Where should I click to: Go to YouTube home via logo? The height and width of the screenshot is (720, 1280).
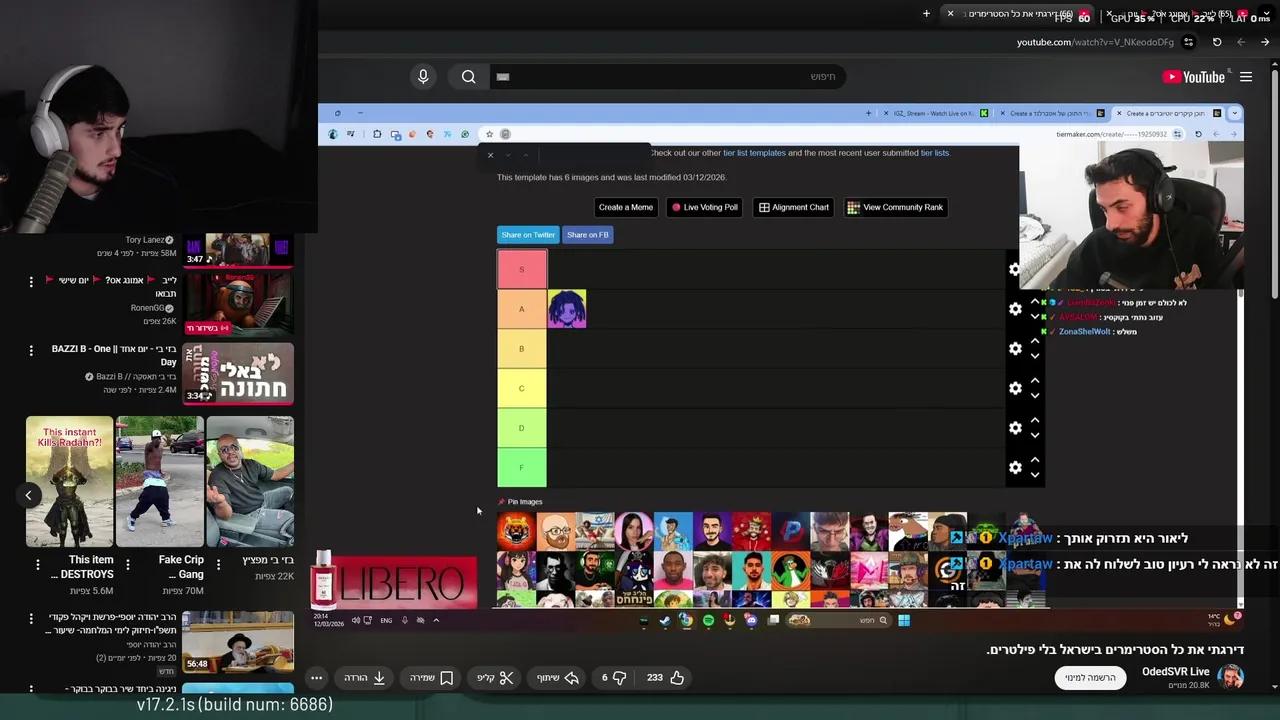pos(1194,77)
